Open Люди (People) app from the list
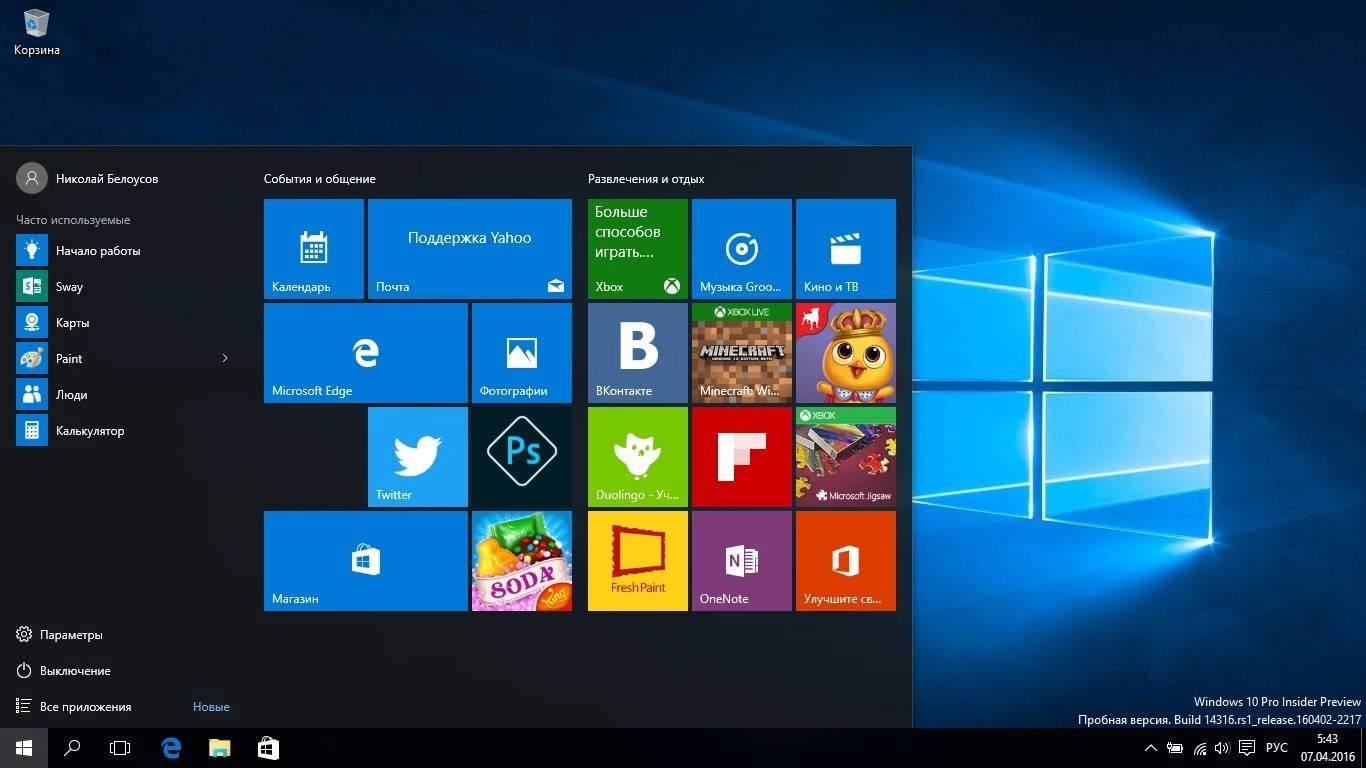The image size is (1366, 768). coord(124,395)
